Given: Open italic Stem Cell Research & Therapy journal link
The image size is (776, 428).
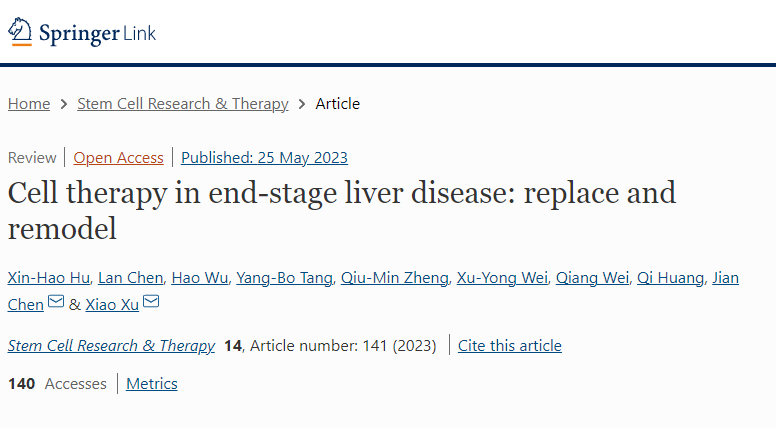Looking at the screenshot, I should [x=111, y=346].
